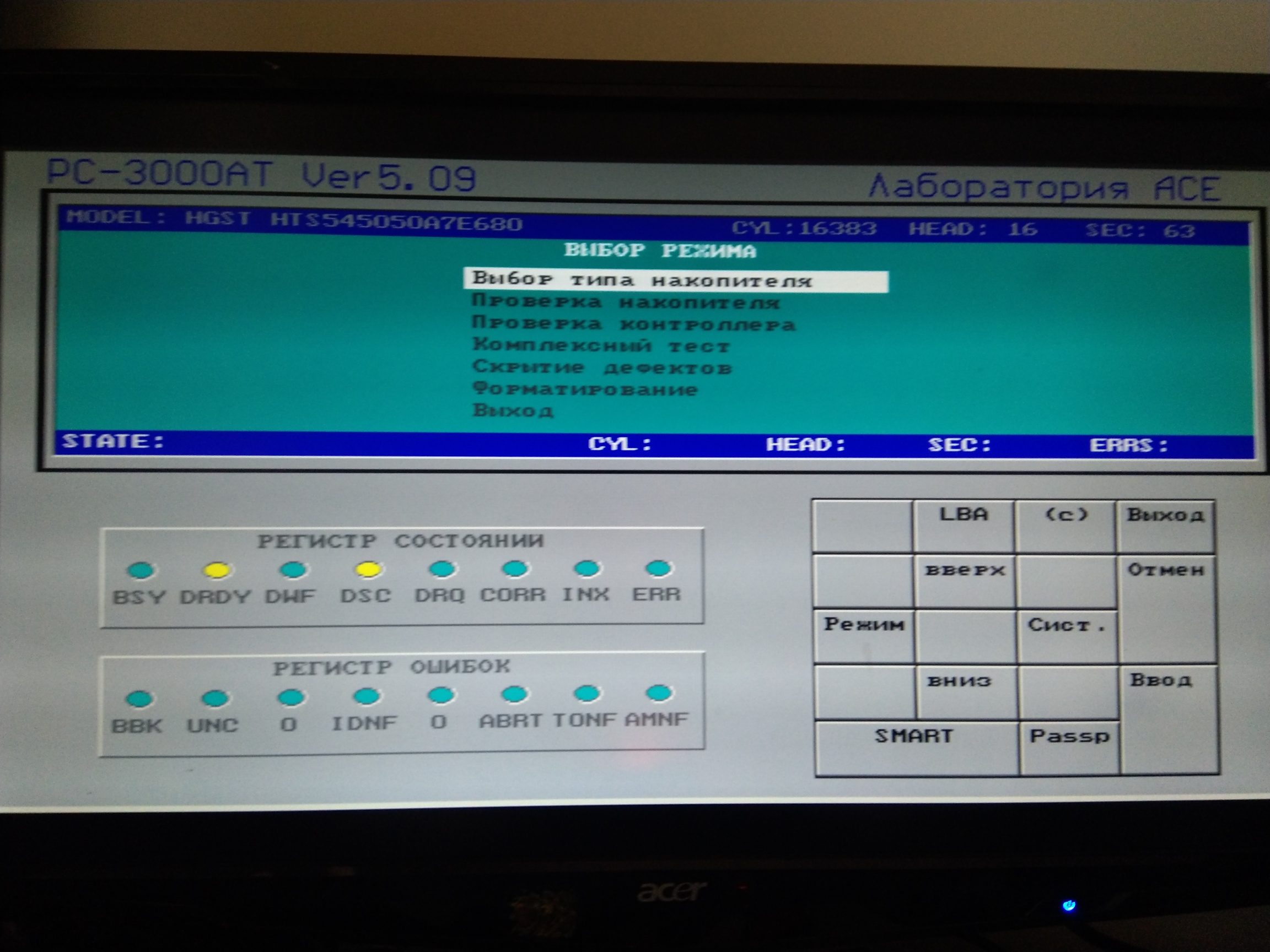
Task: Click the 'РЕГИСТР ОШИБОК' panel heading
Action: (391, 667)
